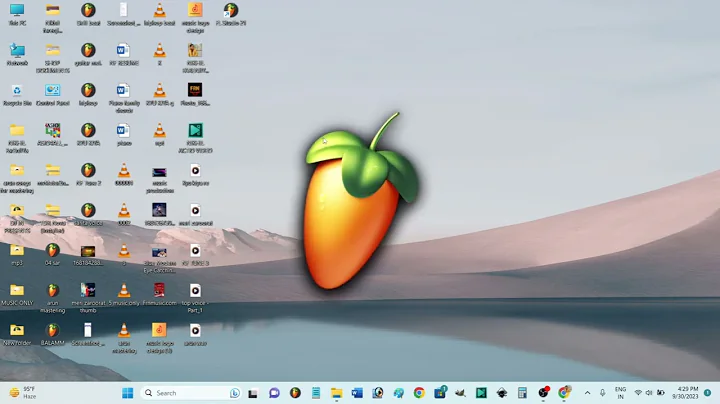Click the microphone tray icon
This screenshot has height=404, width=720.
[602, 393]
